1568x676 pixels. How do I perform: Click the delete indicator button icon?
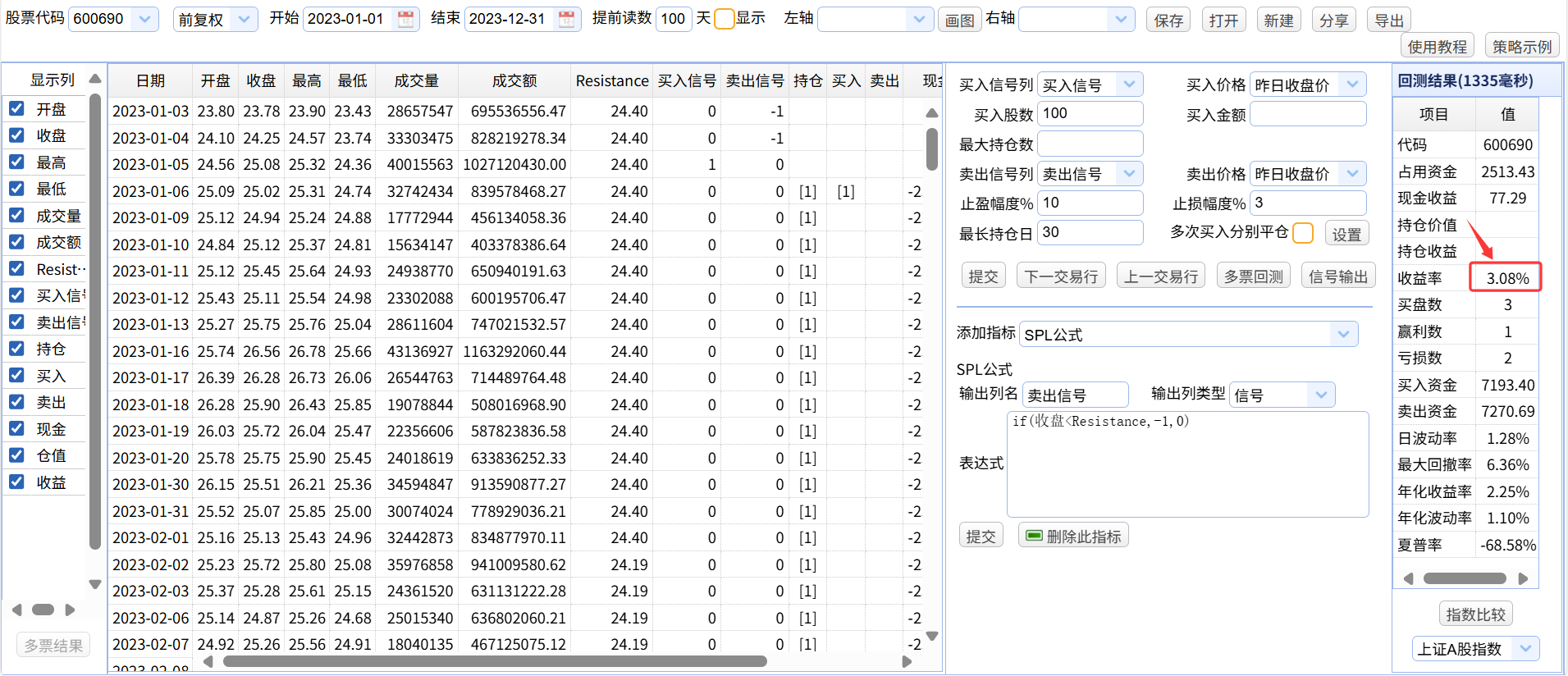coord(1034,536)
